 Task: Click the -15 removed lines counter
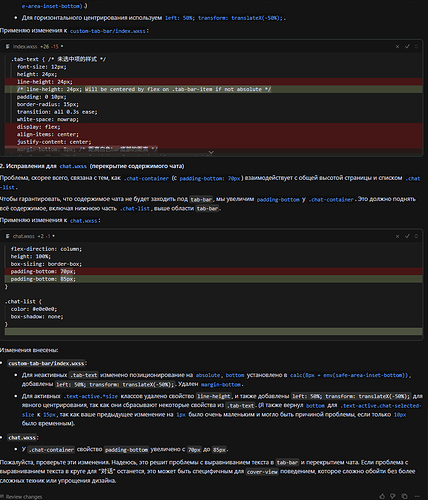[x=55, y=47]
